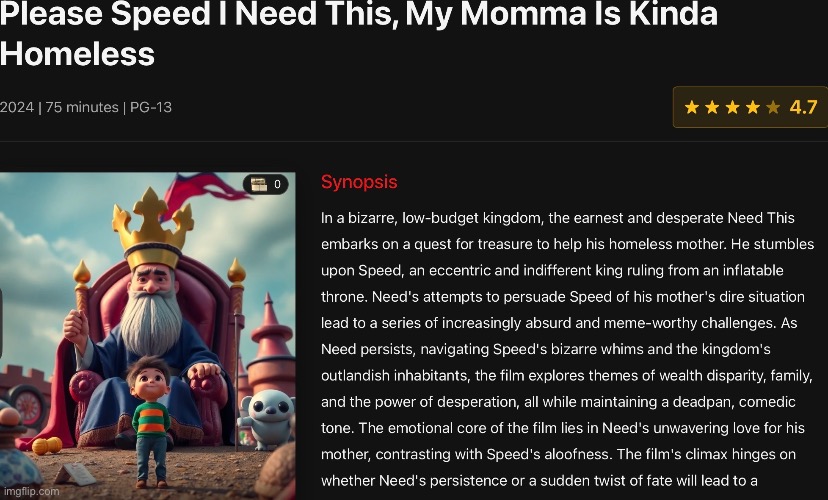Click the white big-eyed creature in poster
Screen dimensions: 828x500
point(267,419)
